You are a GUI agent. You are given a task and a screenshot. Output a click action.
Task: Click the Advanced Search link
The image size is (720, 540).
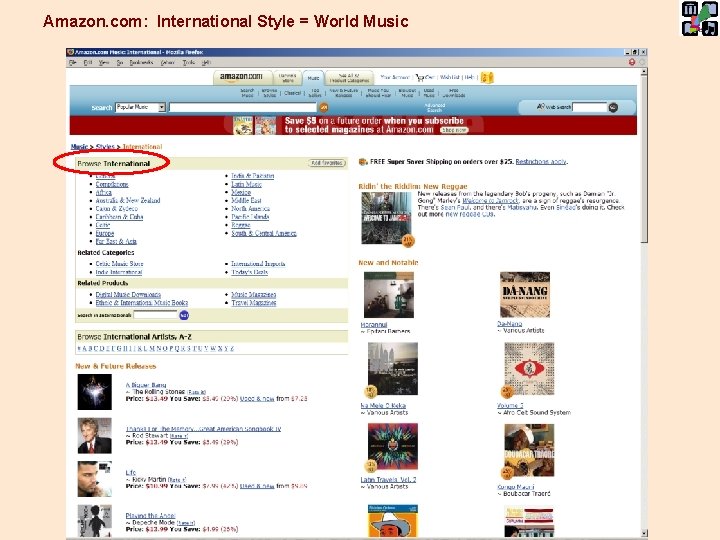434,107
